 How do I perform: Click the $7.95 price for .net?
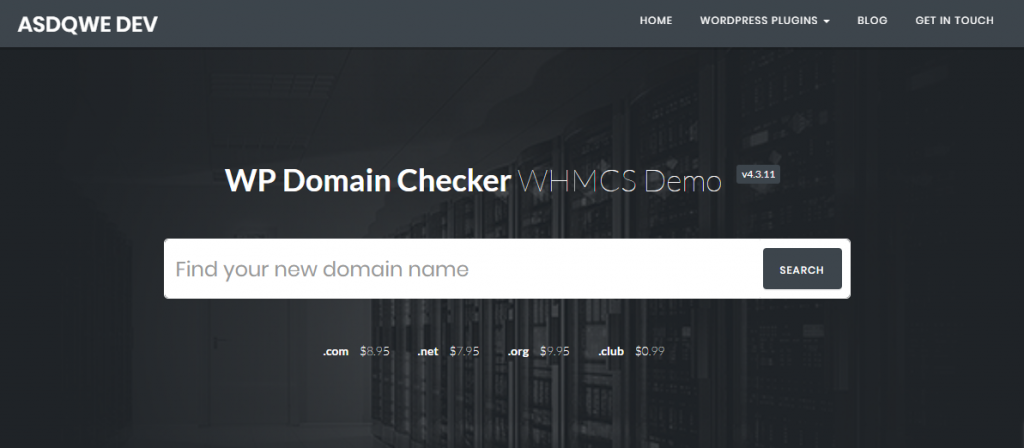(x=464, y=351)
